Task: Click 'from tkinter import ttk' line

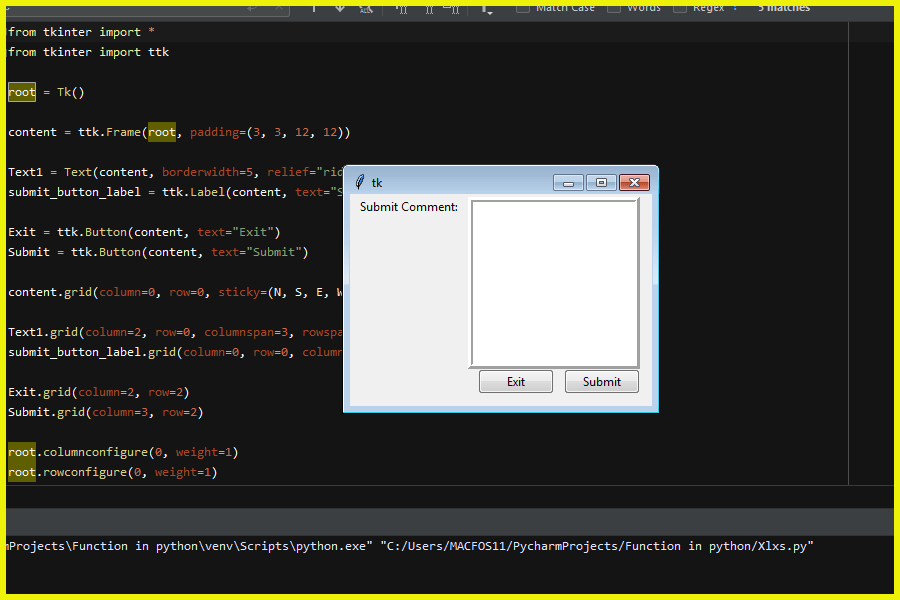Action: click(88, 52)
